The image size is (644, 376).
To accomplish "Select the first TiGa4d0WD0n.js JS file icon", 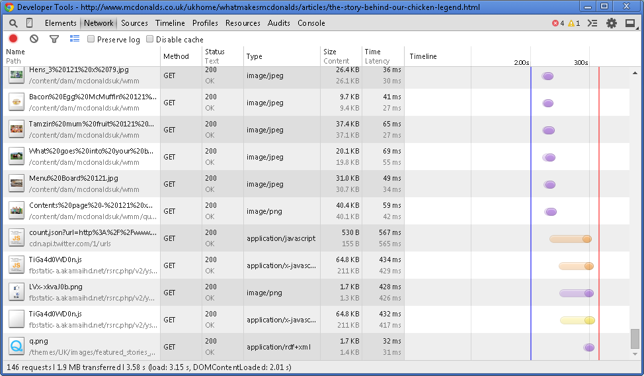I will pos(16,265).
